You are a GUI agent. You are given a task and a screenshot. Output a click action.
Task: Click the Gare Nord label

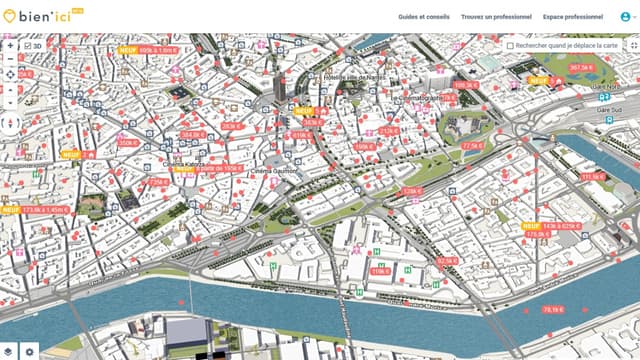click(605, 87)
